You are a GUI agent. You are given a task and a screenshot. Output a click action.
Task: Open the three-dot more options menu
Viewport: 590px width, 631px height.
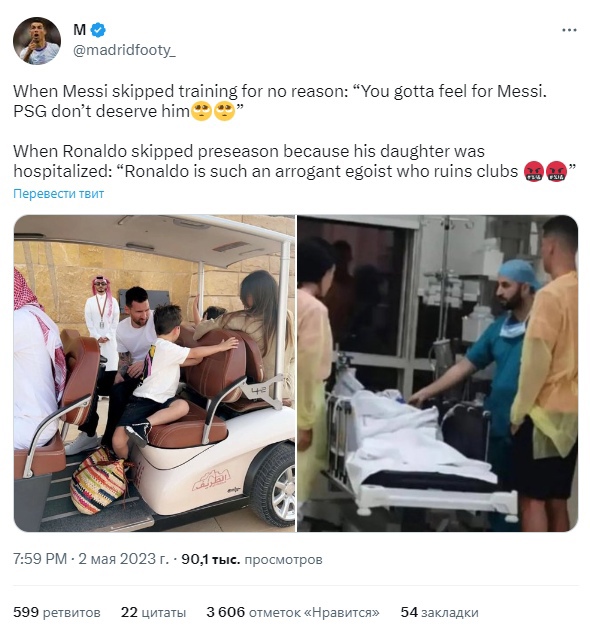pos(569,30)
